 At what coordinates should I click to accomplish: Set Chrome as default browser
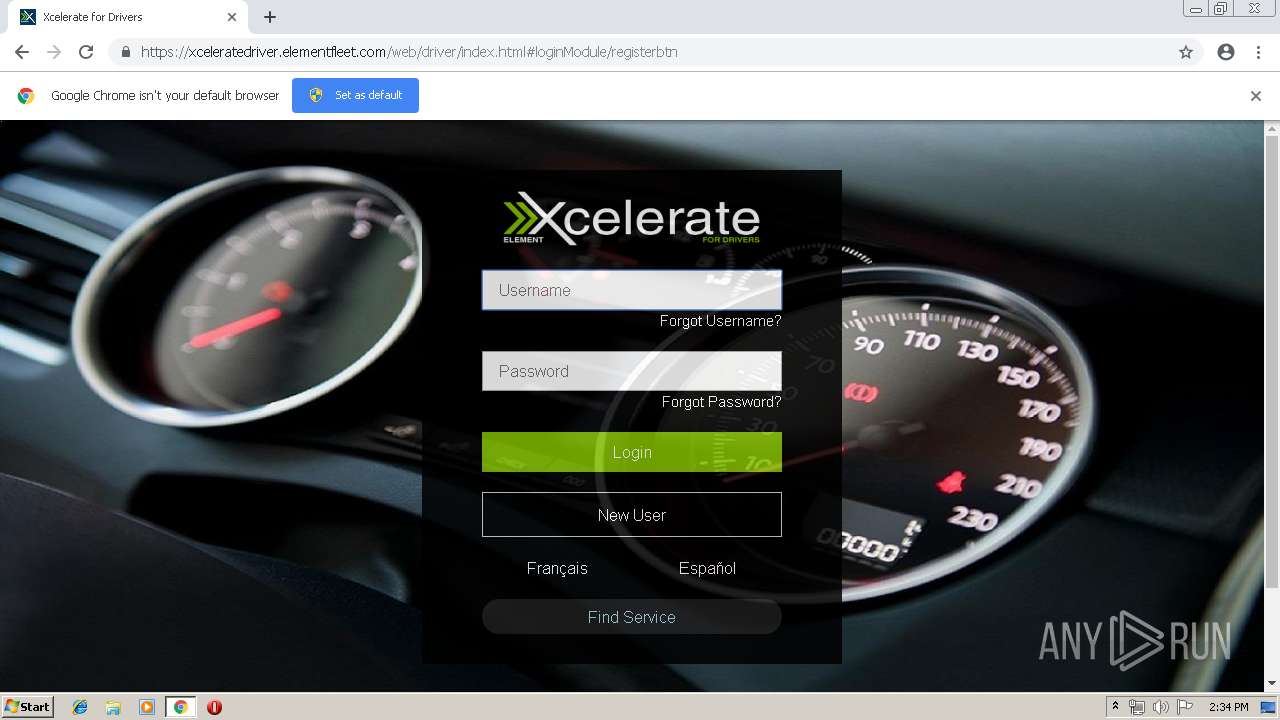355,95
